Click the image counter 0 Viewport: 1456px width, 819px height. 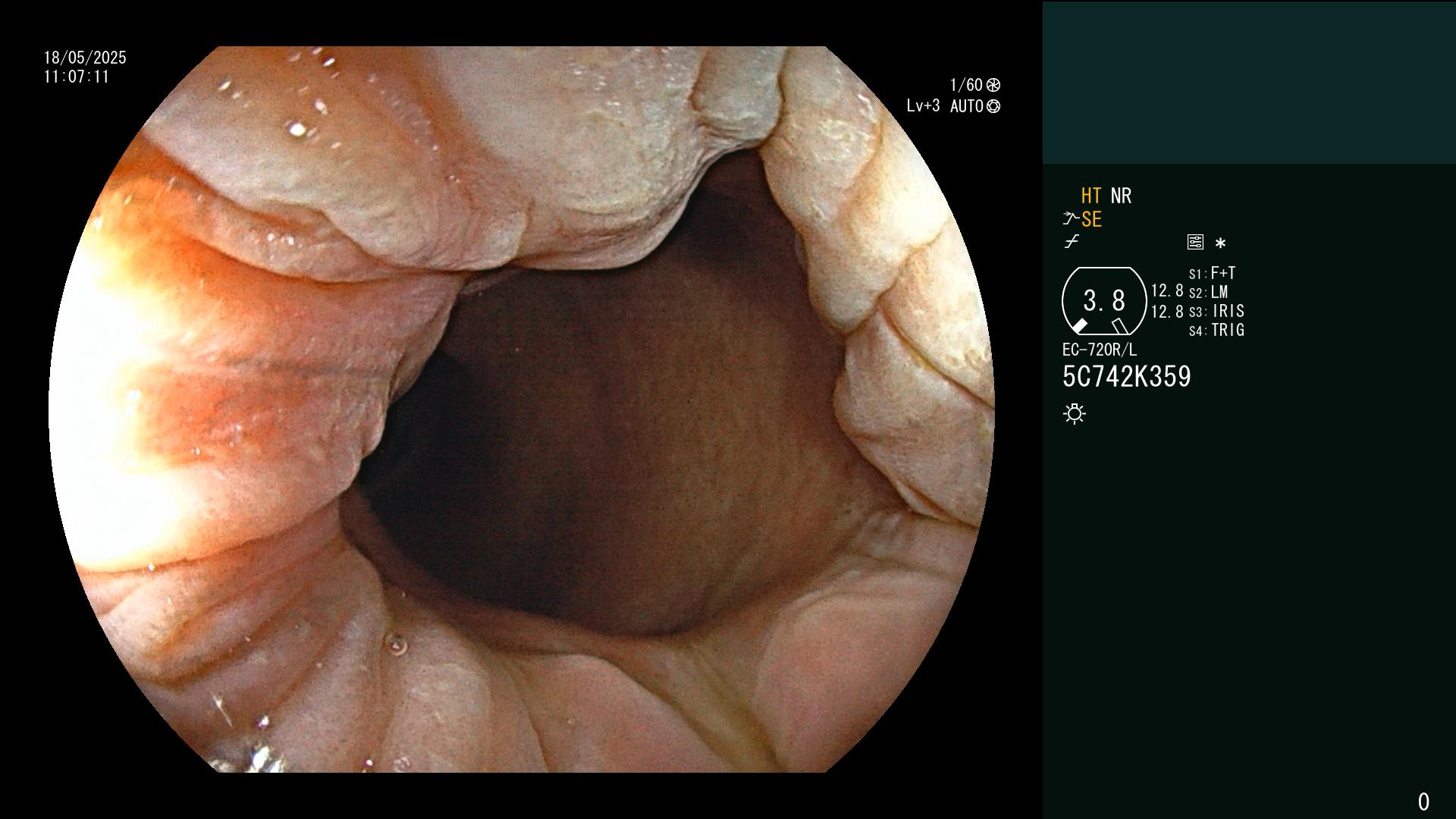(x=1423, y=802)
